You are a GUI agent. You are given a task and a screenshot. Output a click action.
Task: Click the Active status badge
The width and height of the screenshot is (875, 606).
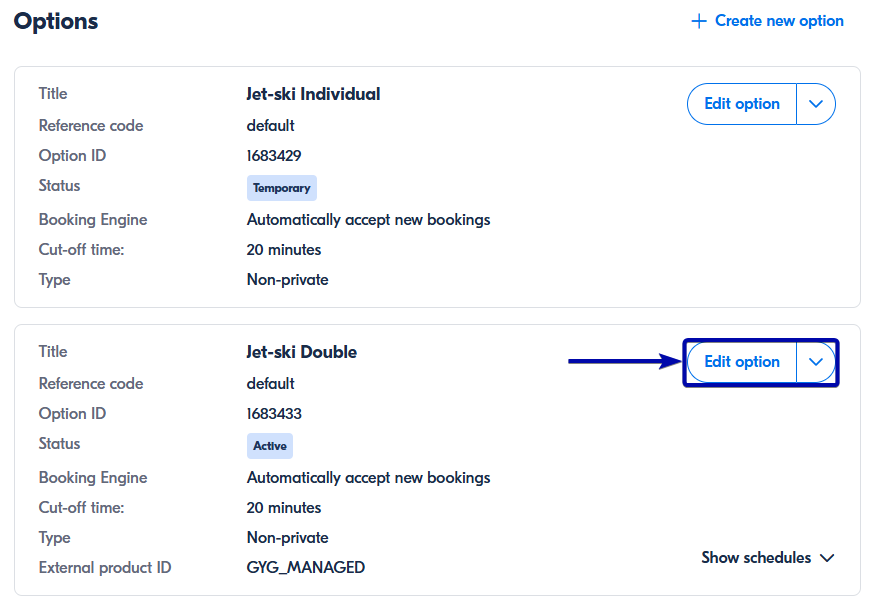(x=270, y=446)
